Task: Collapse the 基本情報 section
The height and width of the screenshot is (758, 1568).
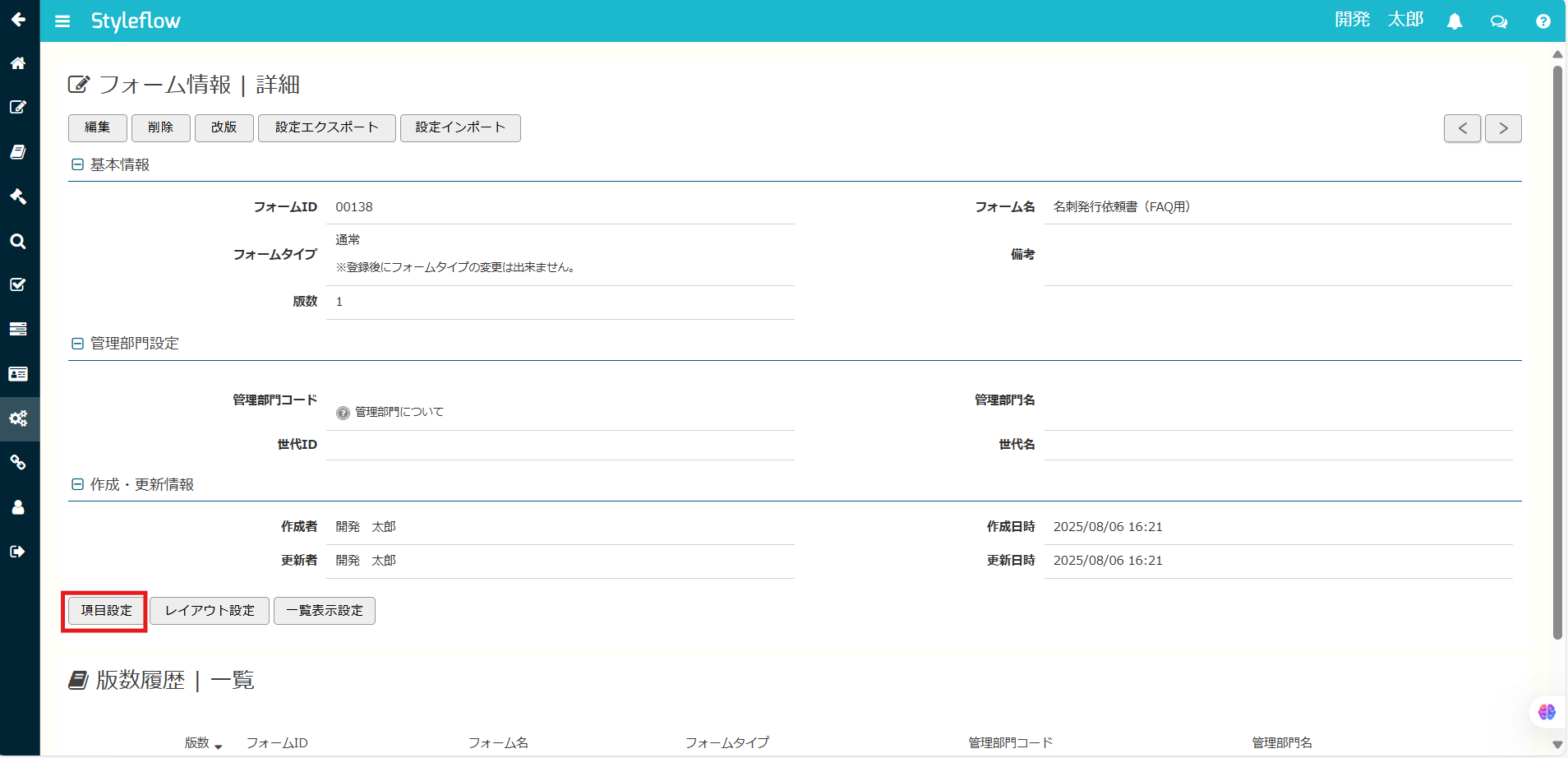Action: point(77,164)
